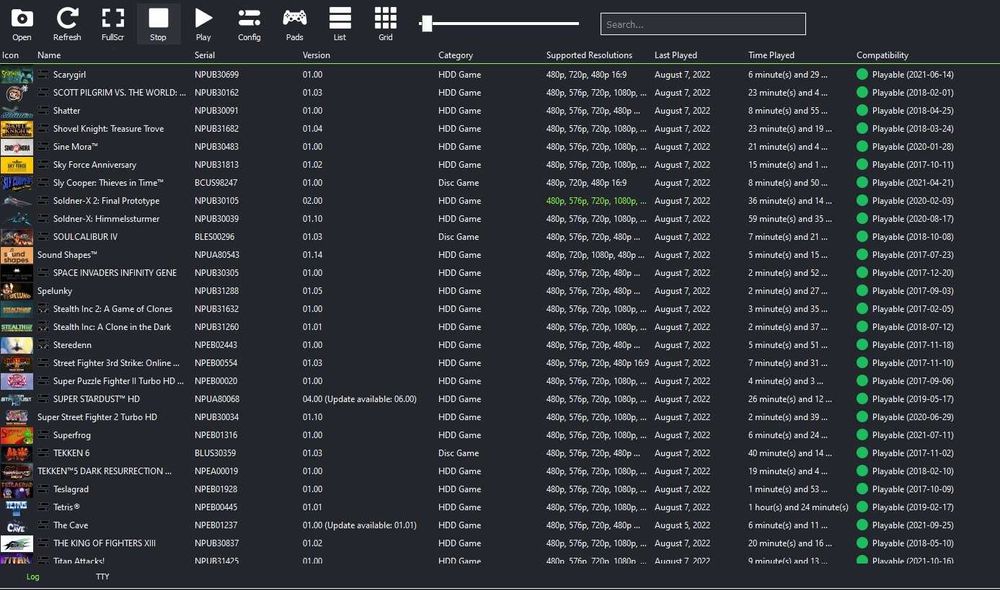Toggle fullscreen with FullScr icon

tap(113, 24)
